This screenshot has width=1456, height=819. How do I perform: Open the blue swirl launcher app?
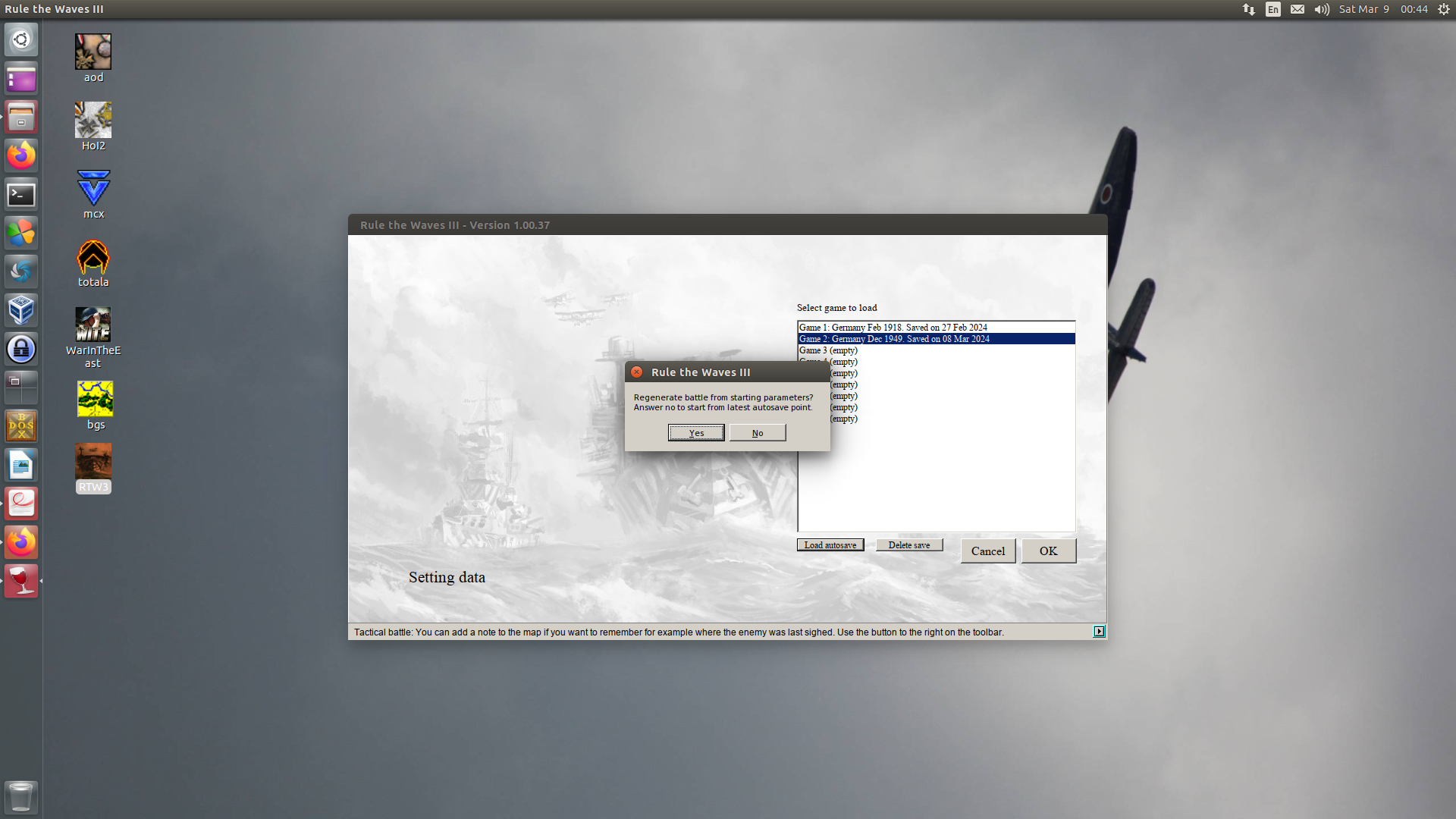(21, 271)
